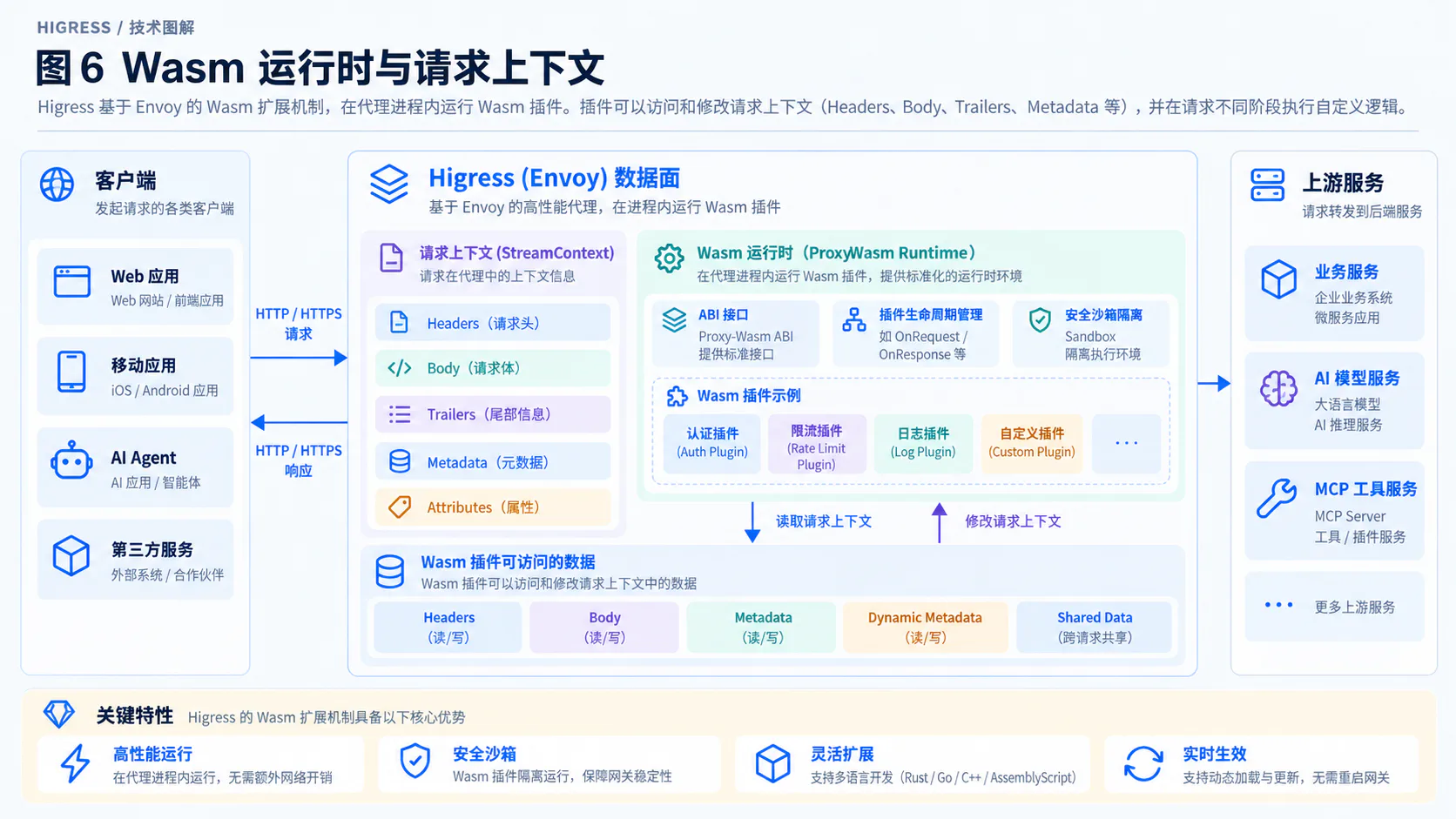Click the Sandbox text under 安全沙箱隔离
Image resolution: width=1456 pixels, height=819 pixels.
pos(1090,337)
